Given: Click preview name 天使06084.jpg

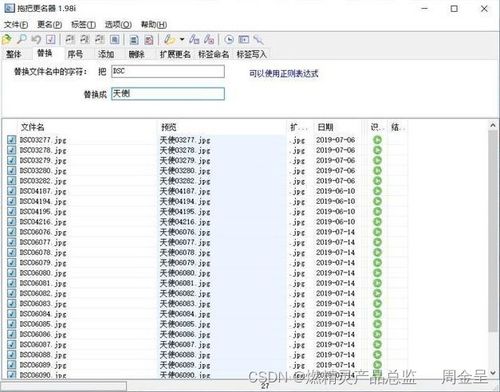Looking at the screenshot, I should [185, 314].
